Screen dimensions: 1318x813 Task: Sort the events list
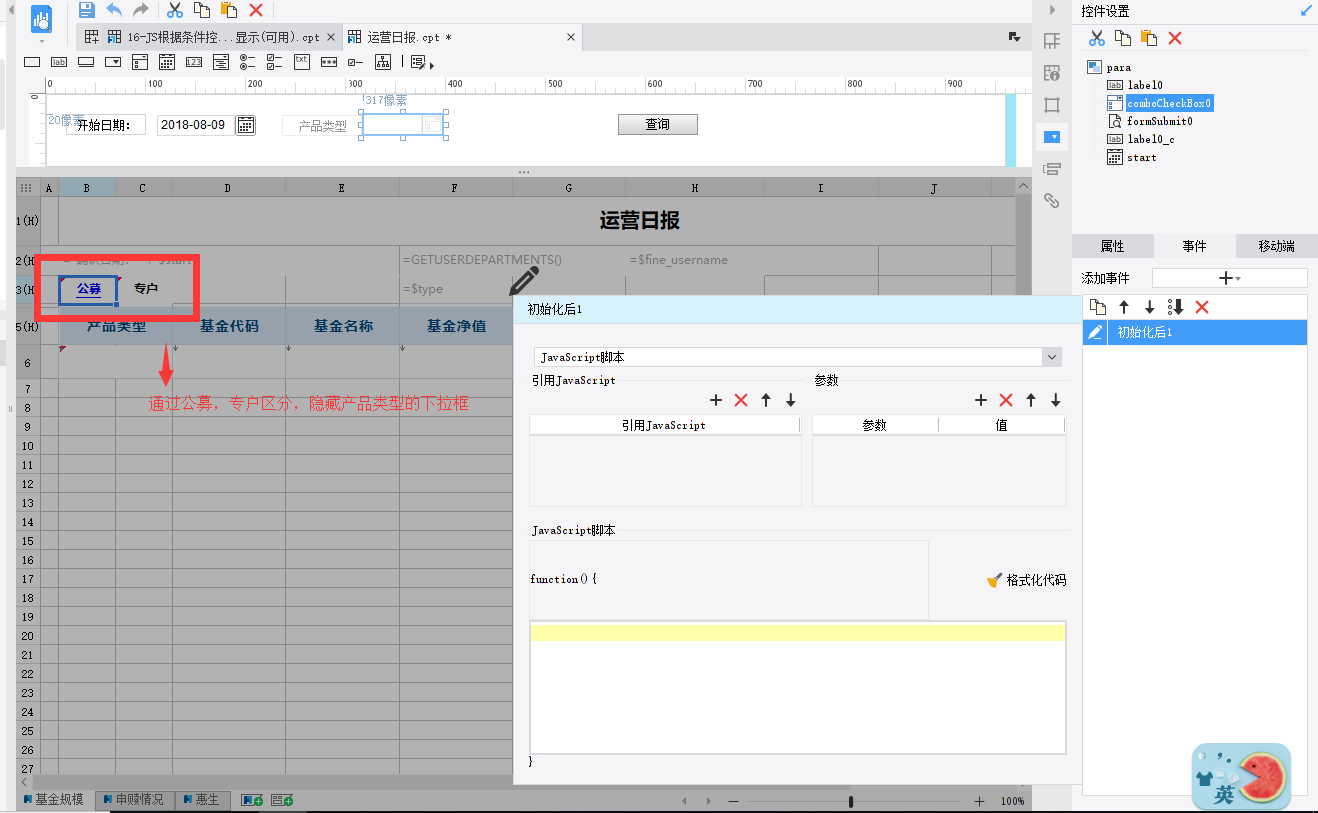(x=1176, y=307)
